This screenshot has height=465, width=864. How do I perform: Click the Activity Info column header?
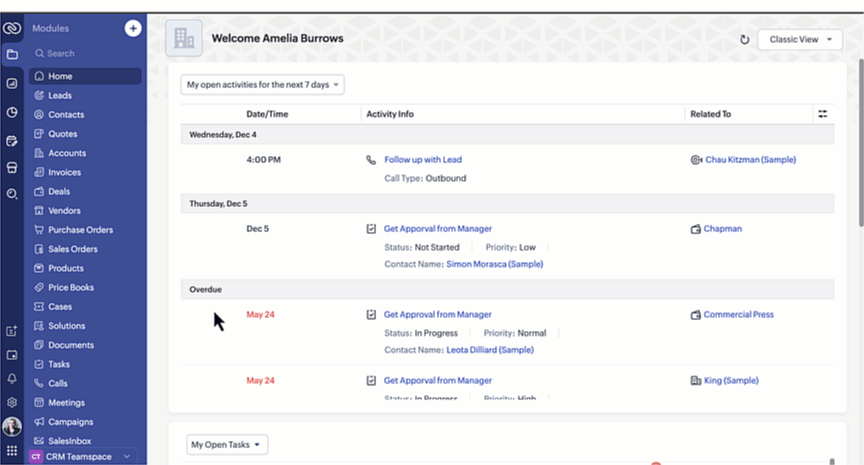pos(390,114)
